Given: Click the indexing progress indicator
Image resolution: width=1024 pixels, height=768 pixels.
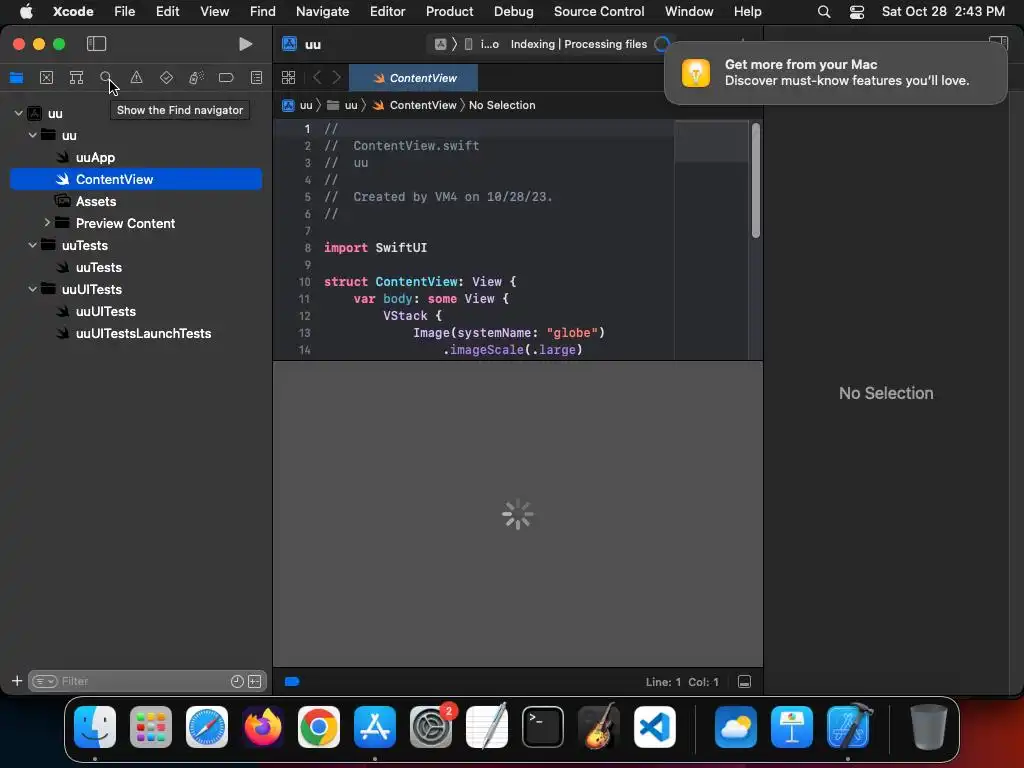Looking at the screenshot, I should point(662,44).
